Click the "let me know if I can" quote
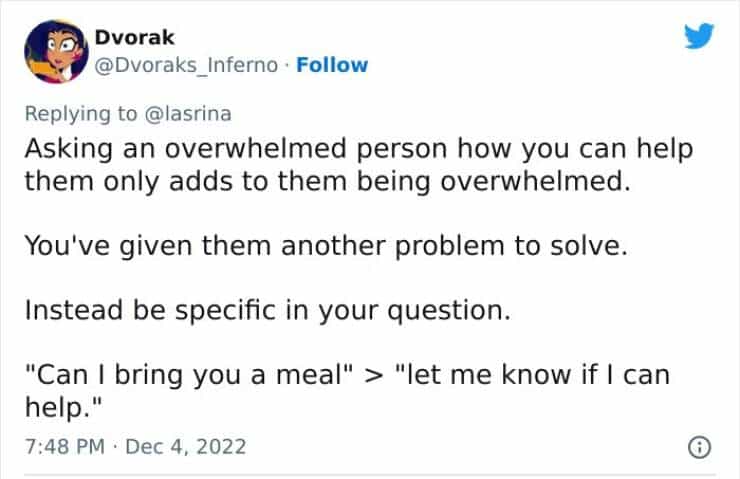 [x=532, y=375]
